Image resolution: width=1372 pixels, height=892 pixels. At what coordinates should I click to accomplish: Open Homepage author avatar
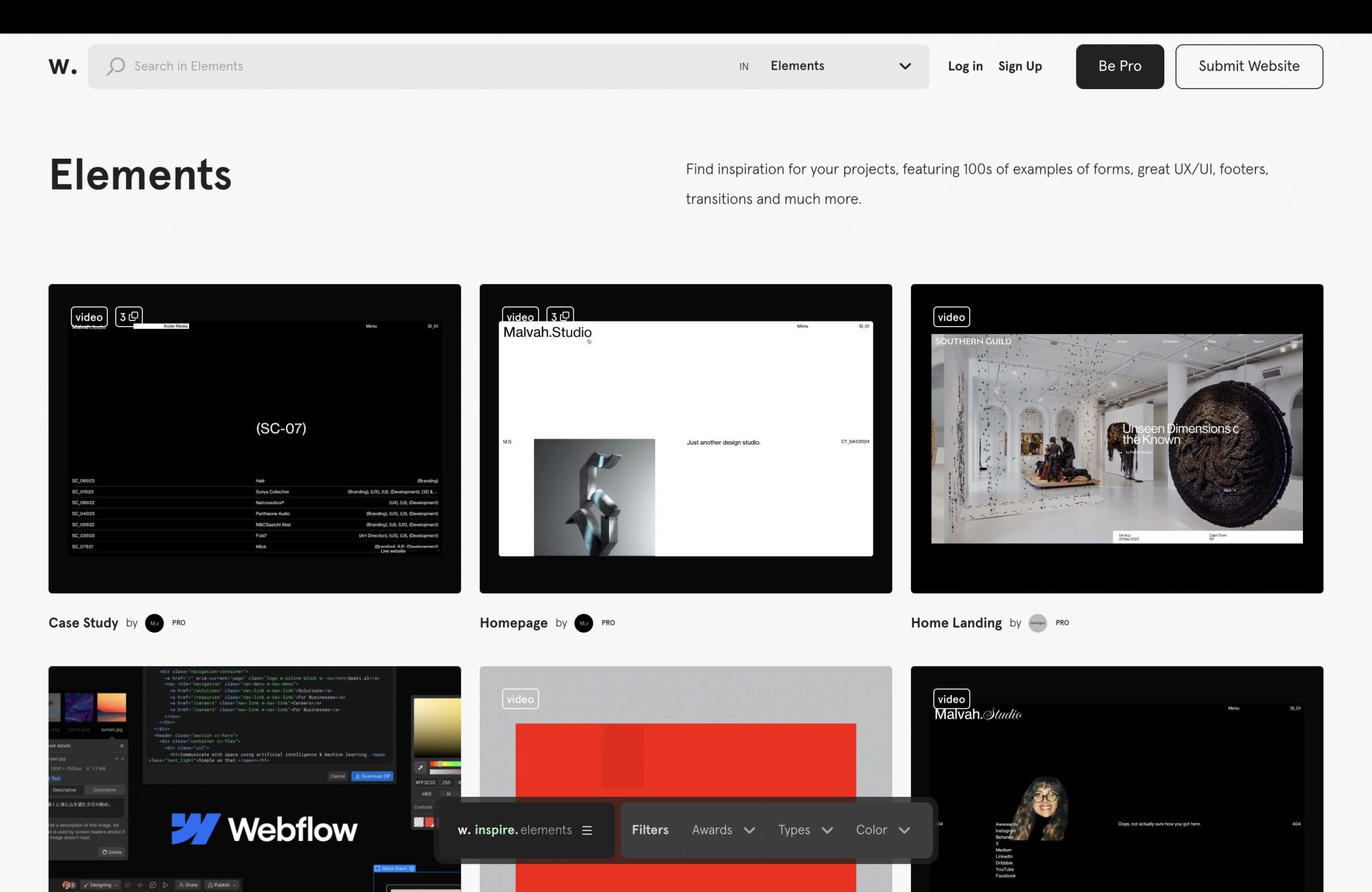coord(584,623)
